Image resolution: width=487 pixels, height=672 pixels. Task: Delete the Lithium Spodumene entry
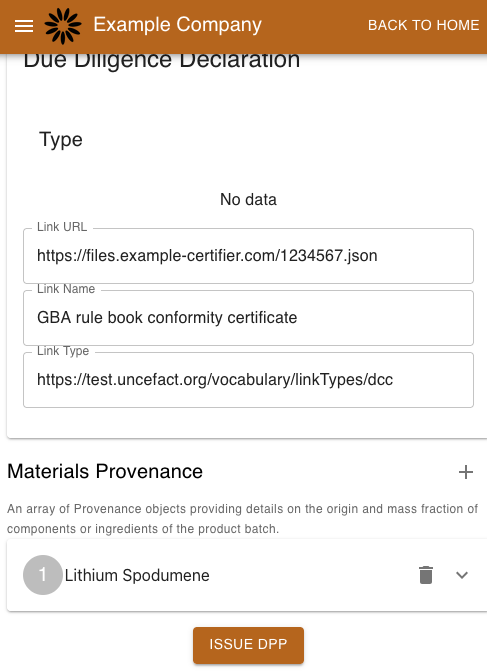(x=426, y=575)
